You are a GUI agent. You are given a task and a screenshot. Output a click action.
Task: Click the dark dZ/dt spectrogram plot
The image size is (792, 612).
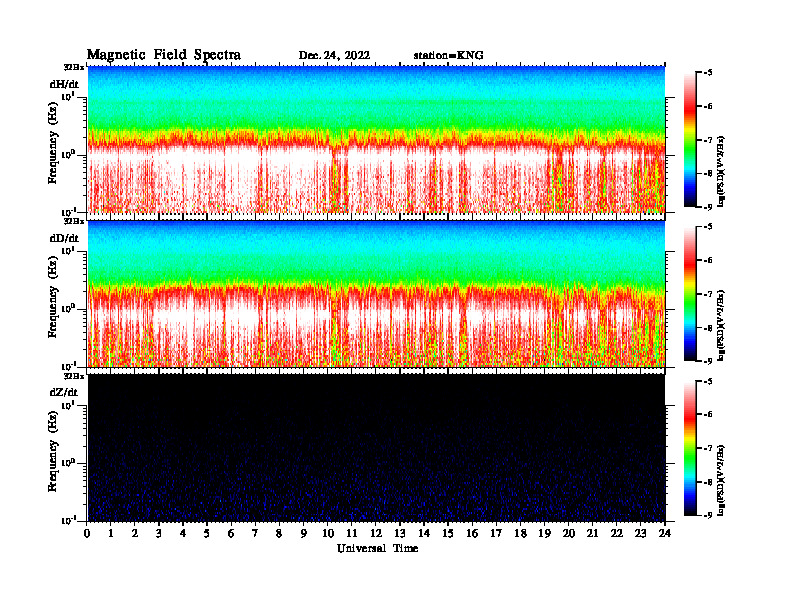[376, 448]
